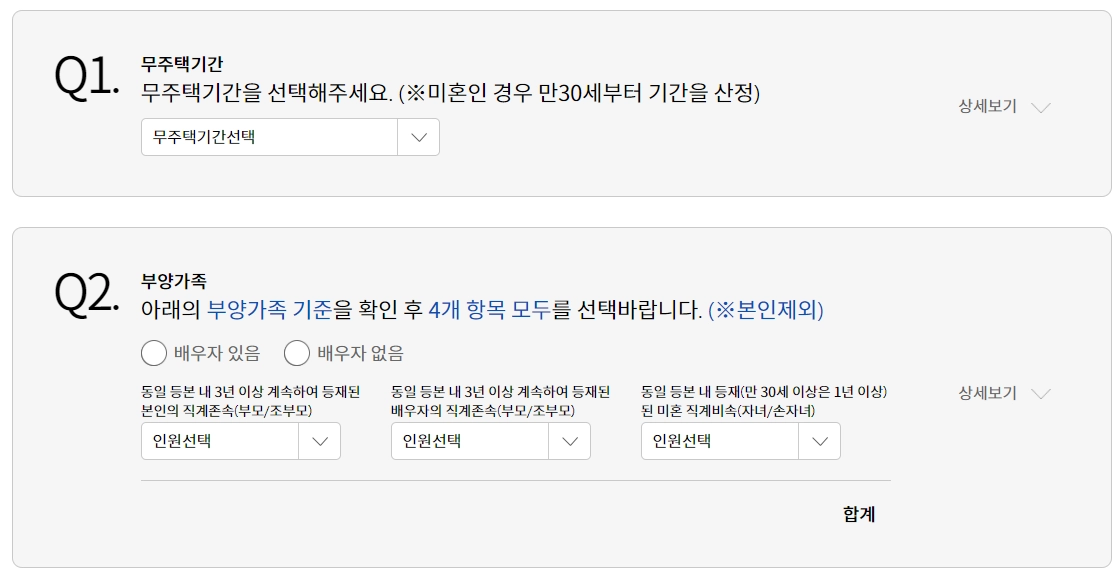Click the chevron icon on second 인원선택 dropdown
Image resolution: width=1119 pixels, height=577 pixels.
point(569,441)
